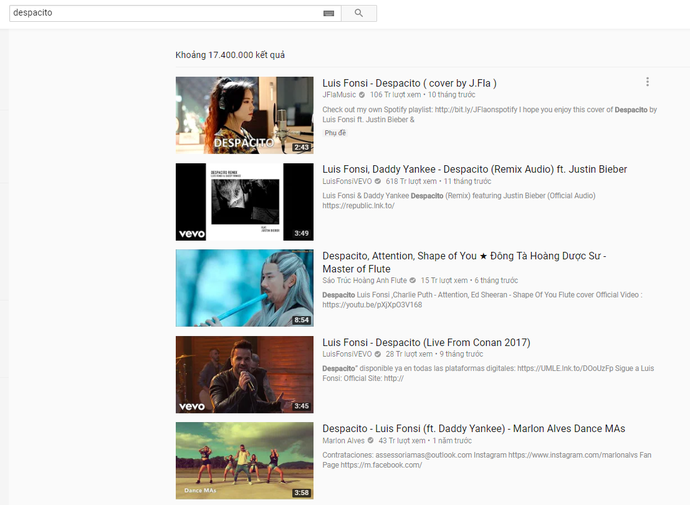690x505 pixels.
Task: Click '15 Tr lượt xem' view count
Action: tap(444, 280)
